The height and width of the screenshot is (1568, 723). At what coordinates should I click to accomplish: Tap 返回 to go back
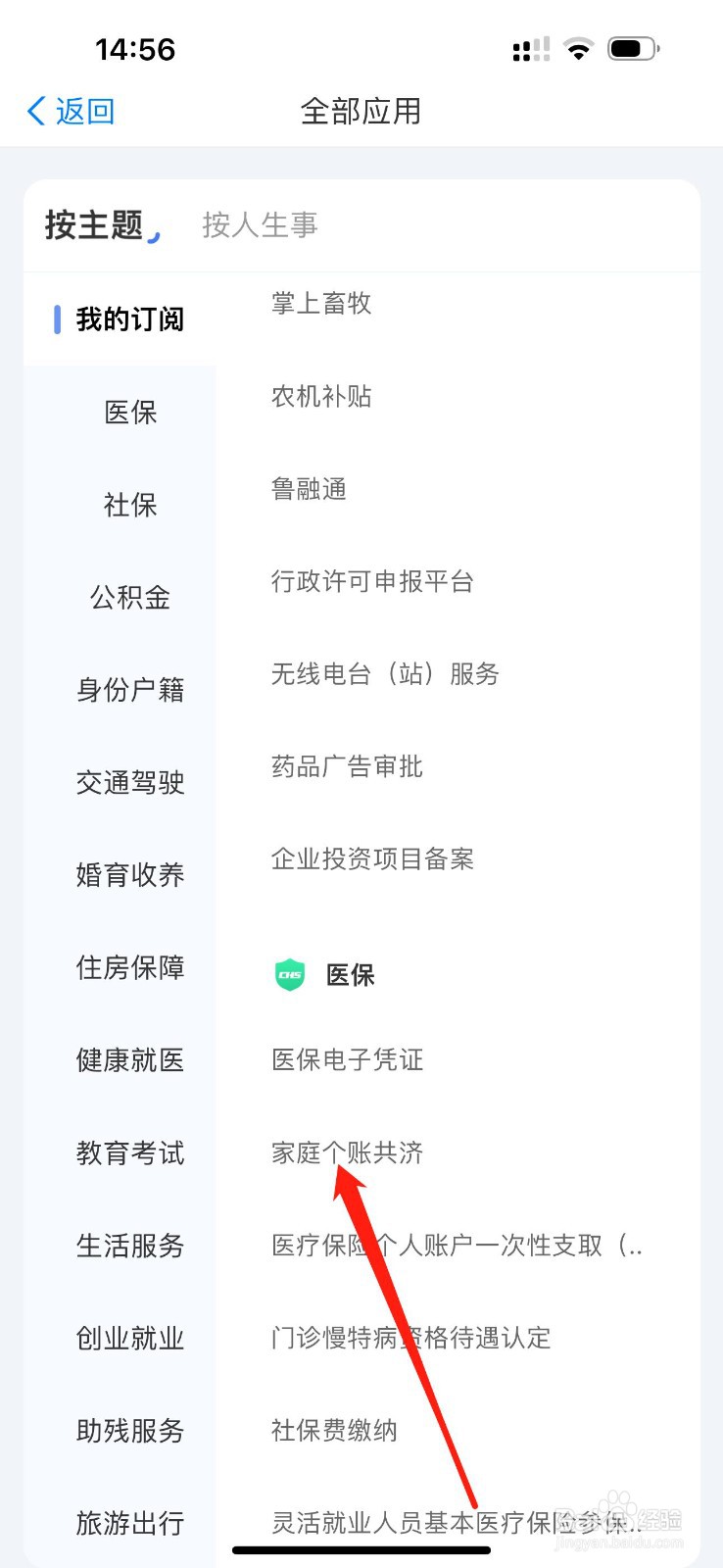coord(84,111)
